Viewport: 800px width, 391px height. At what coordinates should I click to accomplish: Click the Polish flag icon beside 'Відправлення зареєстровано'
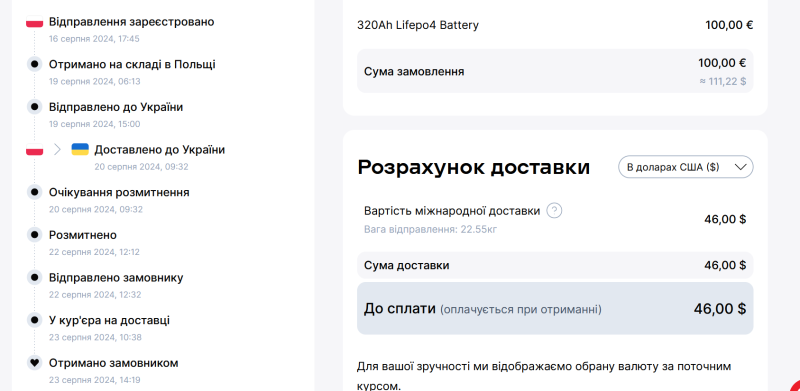(35, 22)
